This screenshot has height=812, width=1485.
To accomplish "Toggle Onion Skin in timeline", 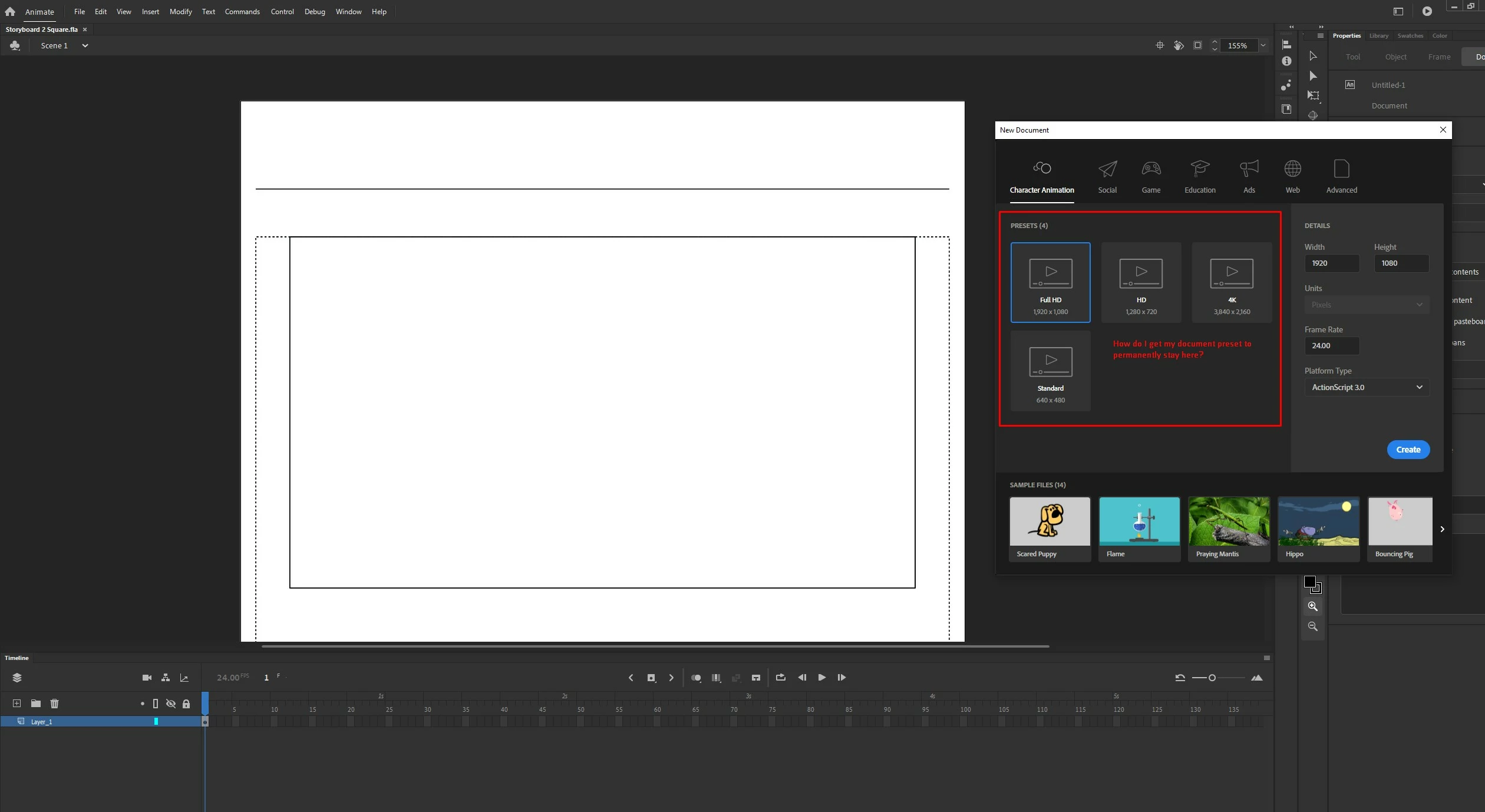I will coord(696,678).
